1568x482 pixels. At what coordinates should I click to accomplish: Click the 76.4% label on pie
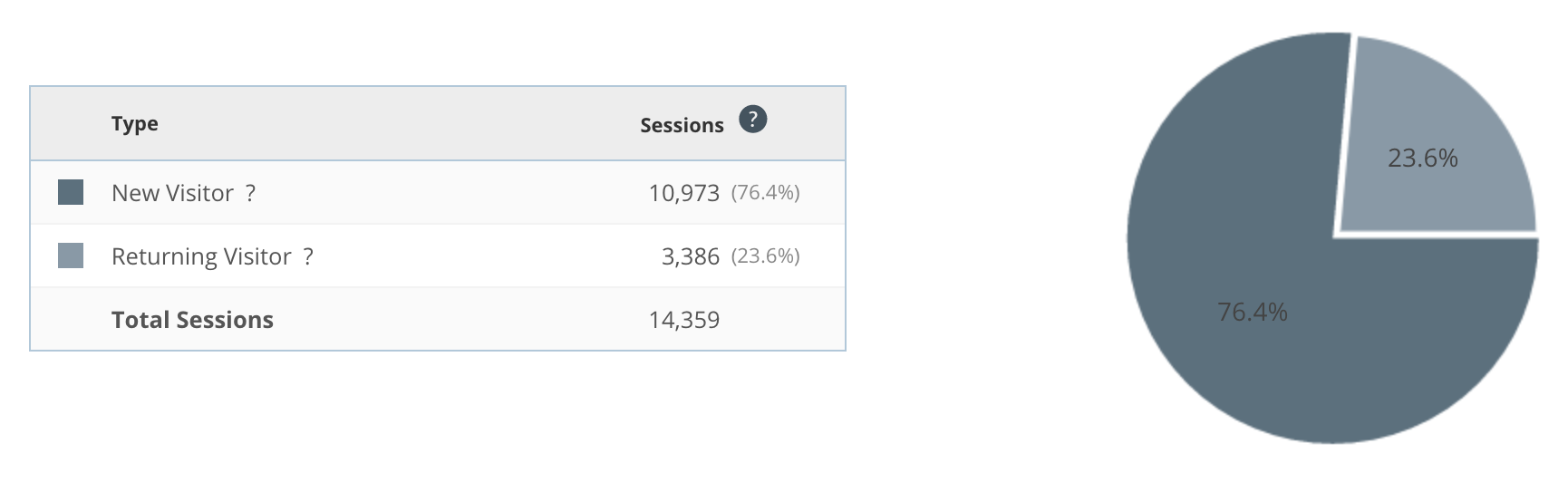click(x=1253, y=313)
